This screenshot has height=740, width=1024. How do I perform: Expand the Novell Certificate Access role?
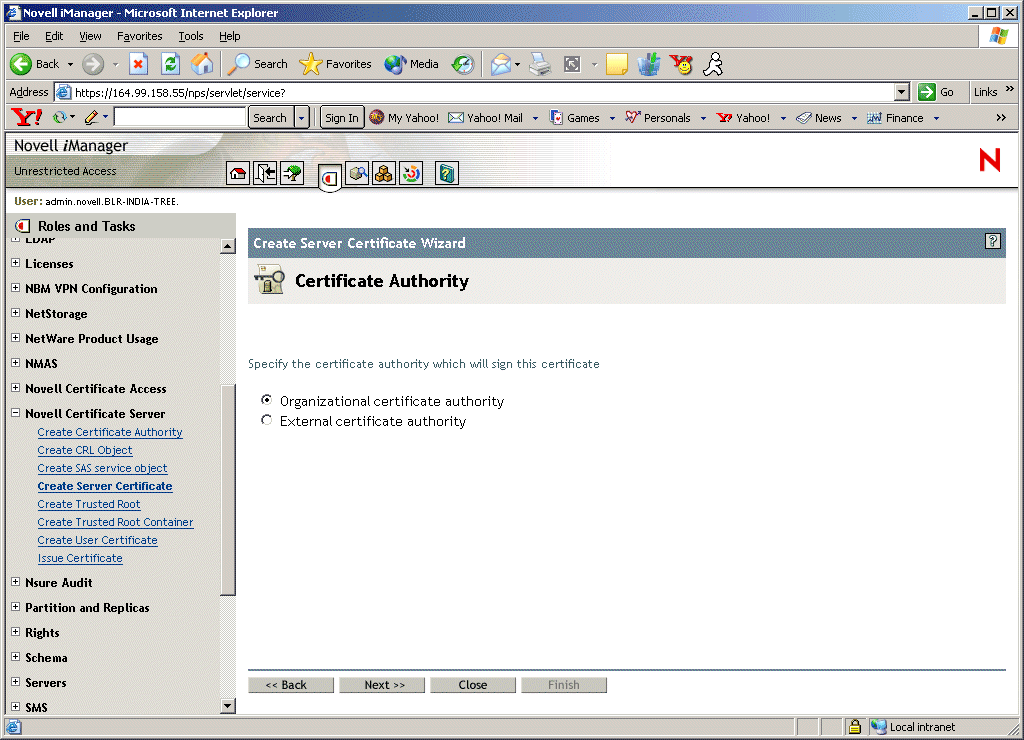[x=16, y=388]
